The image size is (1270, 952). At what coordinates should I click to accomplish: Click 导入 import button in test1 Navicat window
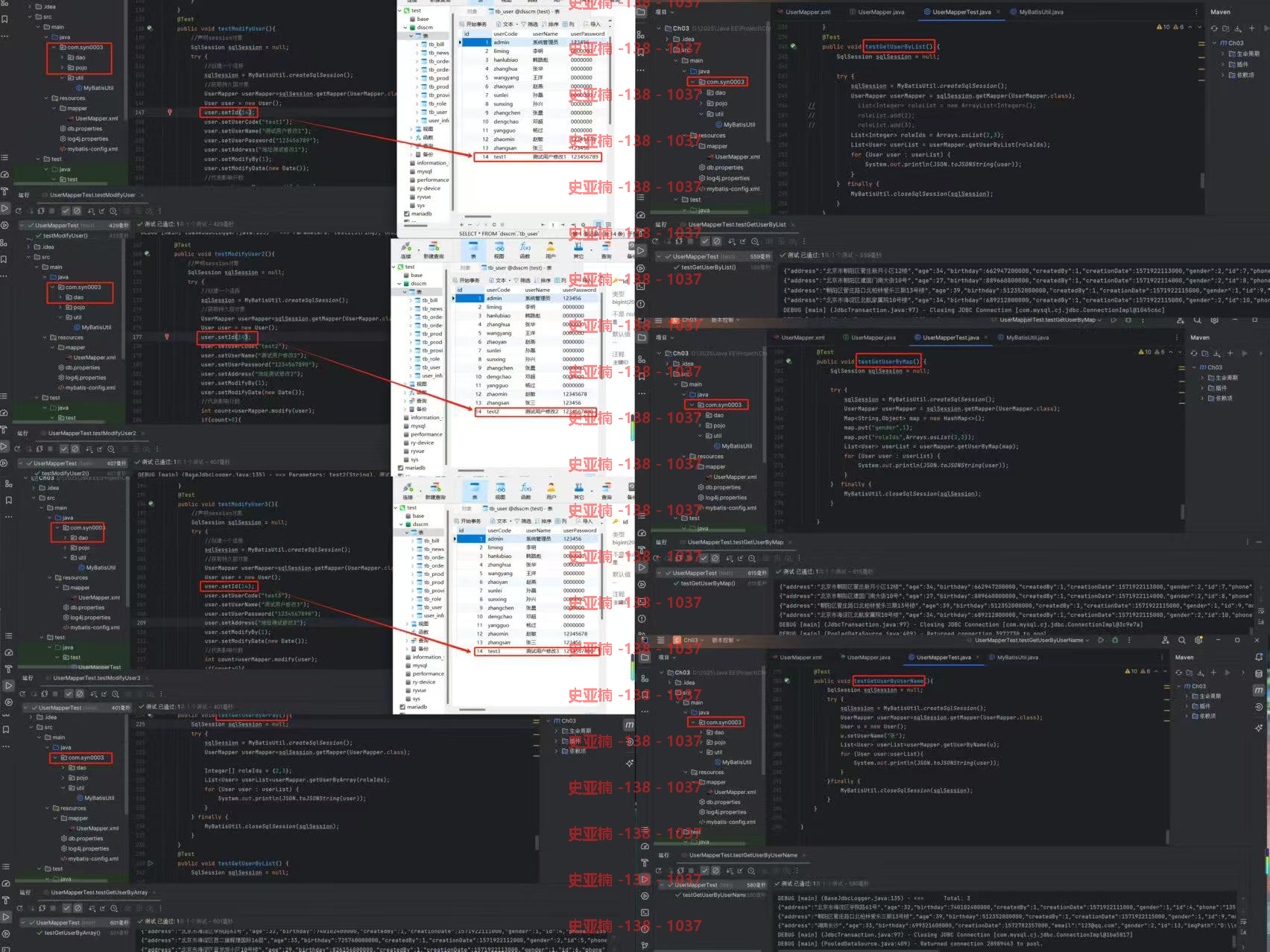(591, 24)
